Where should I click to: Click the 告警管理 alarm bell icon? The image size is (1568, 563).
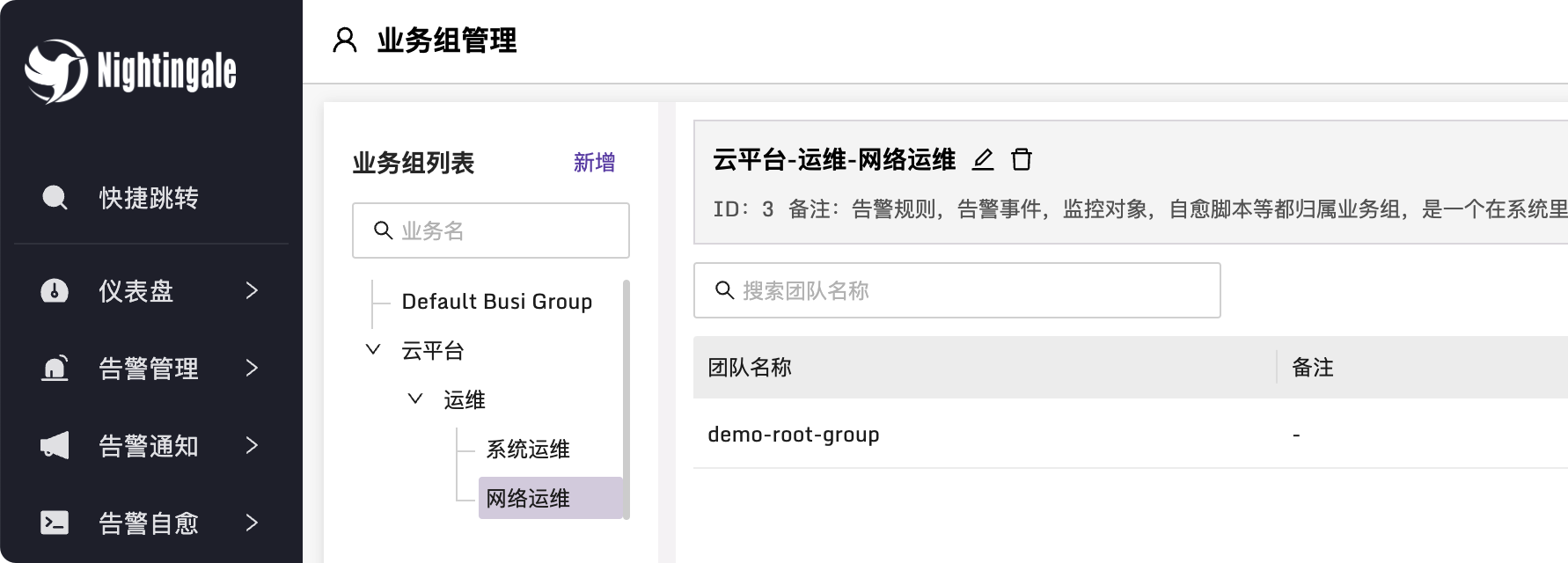tap(55, 368)
